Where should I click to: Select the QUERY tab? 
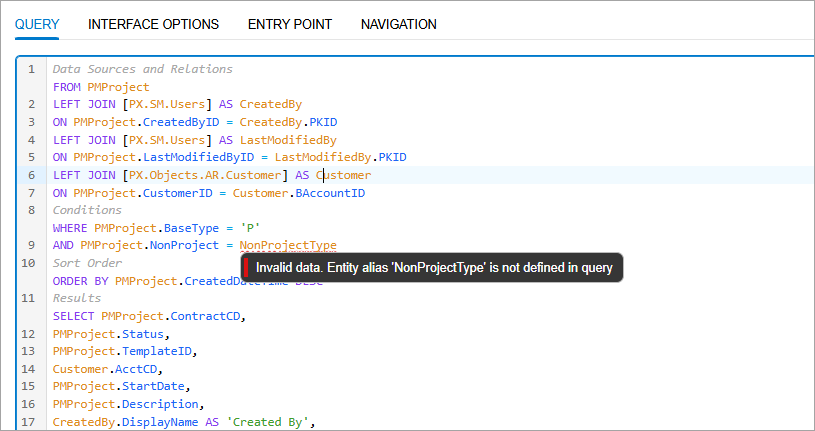coord(37,24)
